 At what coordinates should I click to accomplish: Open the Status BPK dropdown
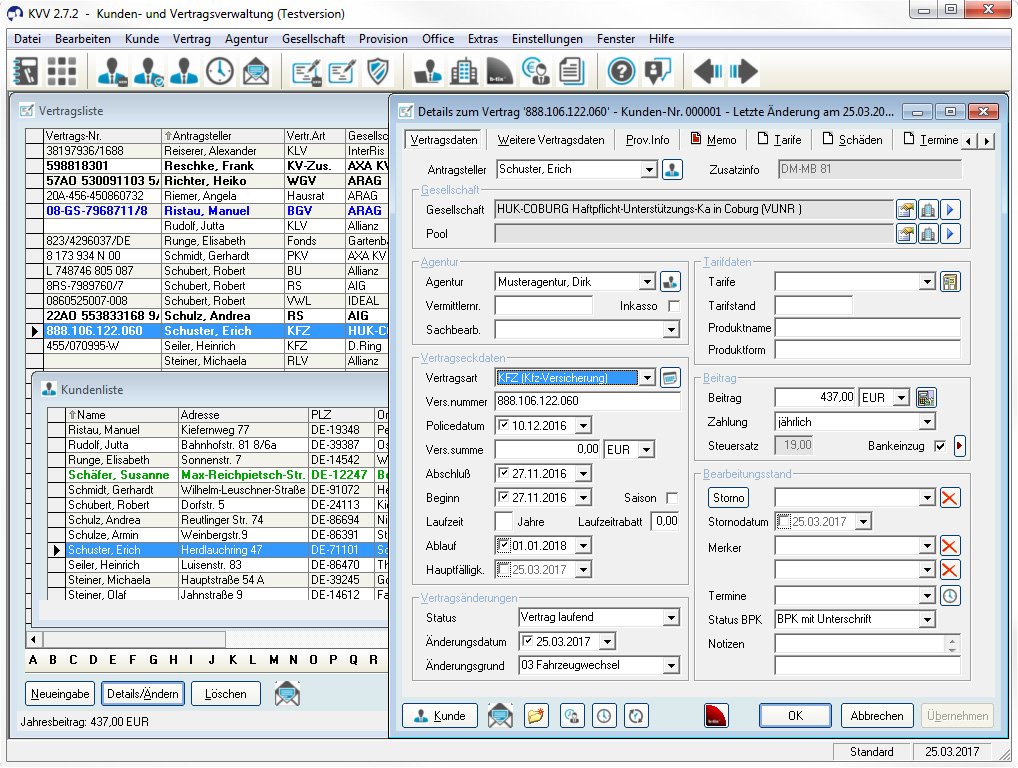(x=926, y=620)
